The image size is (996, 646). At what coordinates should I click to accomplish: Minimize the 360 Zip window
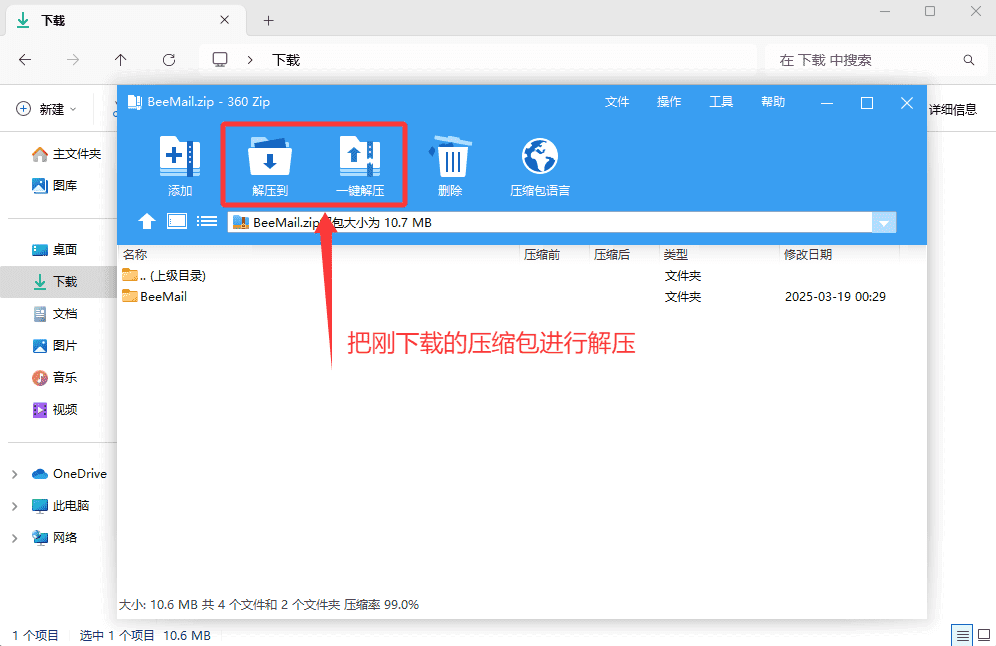click(827, 103)
